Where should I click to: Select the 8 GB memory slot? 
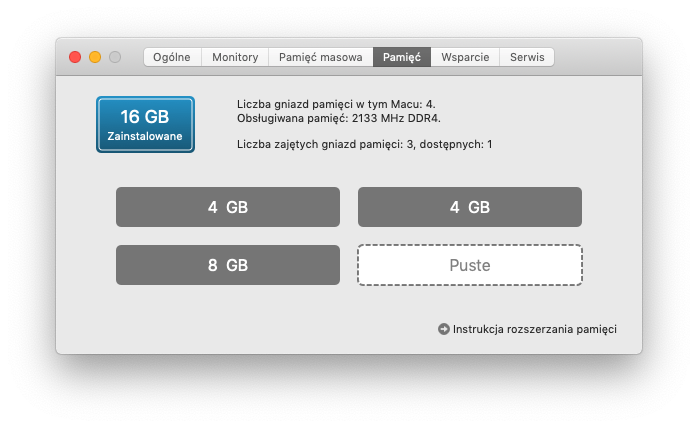point(228,265)
